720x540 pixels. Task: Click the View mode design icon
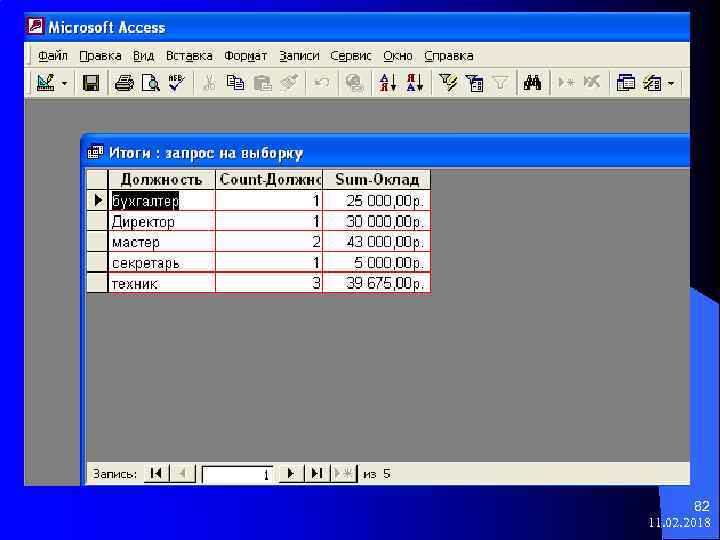(x=45, y=83)
